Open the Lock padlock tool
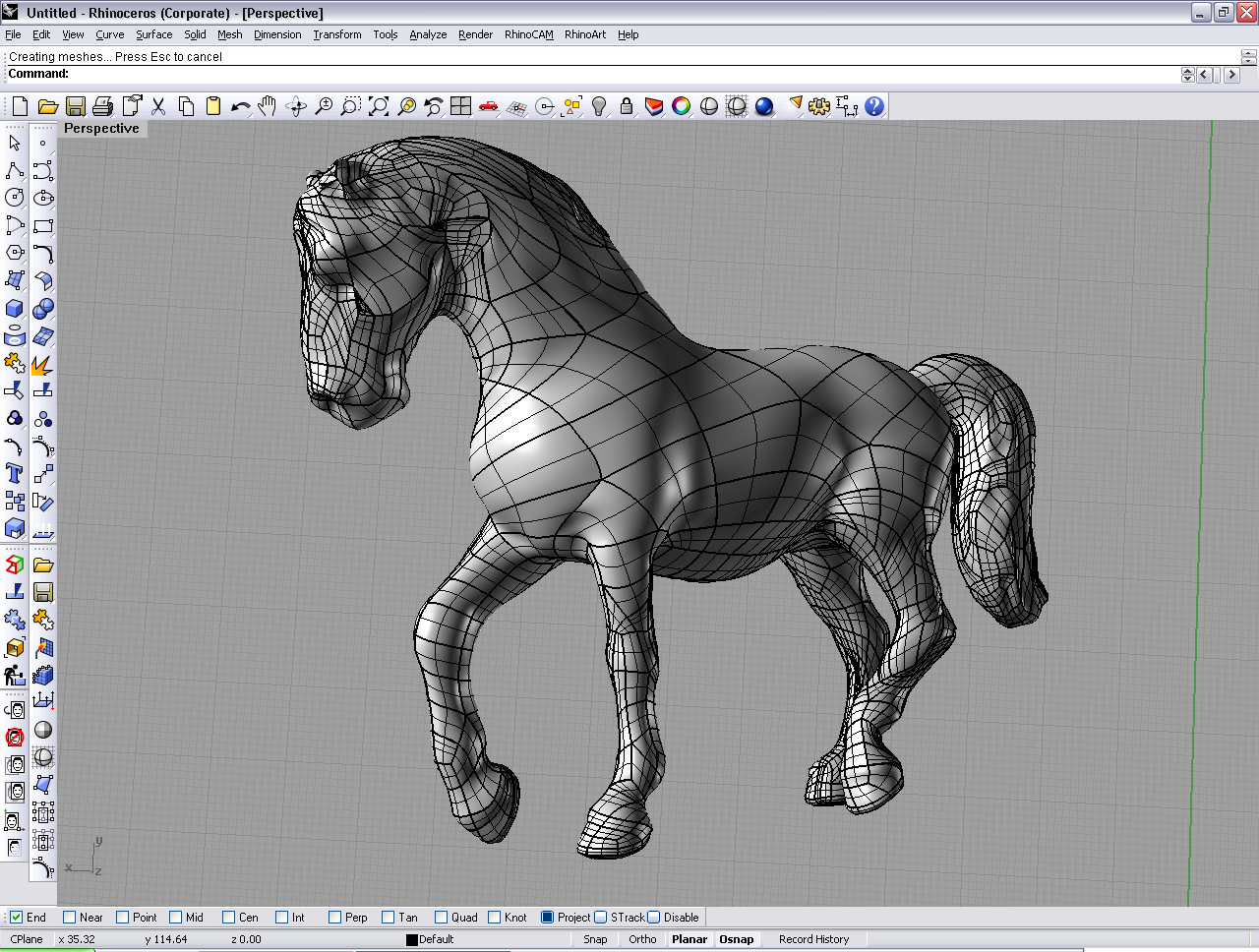 627,106
